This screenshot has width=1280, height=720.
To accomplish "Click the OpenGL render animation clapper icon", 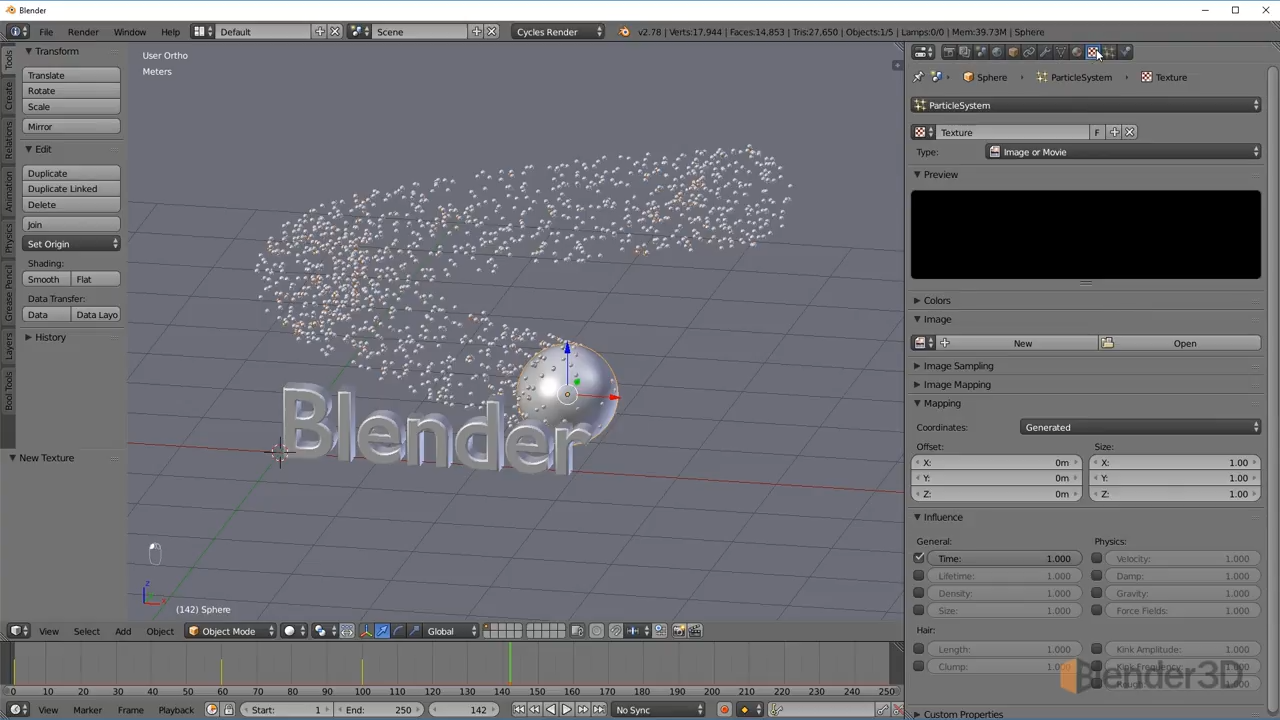I will pos(695,631).
